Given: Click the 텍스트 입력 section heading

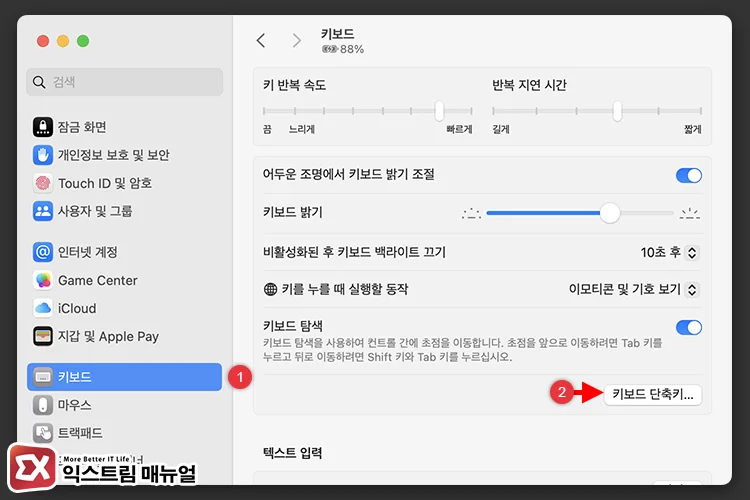Looking at the screenshot, I should coord(293,453).
